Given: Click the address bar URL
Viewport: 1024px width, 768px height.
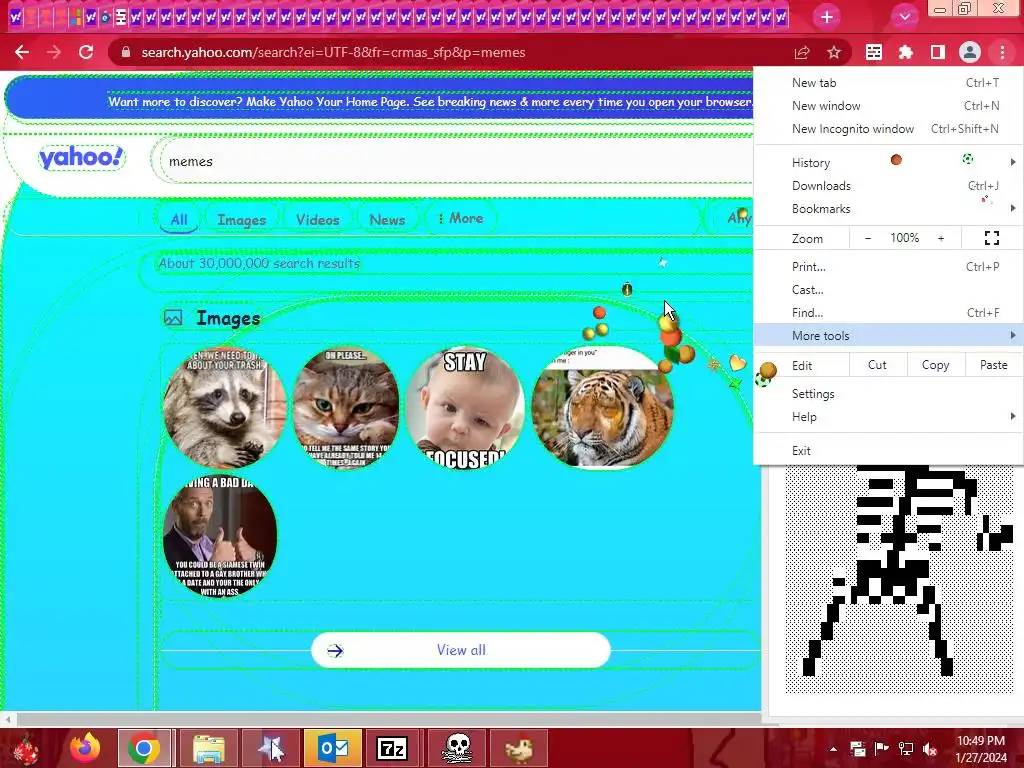Looking at the screenshot, I should click(333, 52).
